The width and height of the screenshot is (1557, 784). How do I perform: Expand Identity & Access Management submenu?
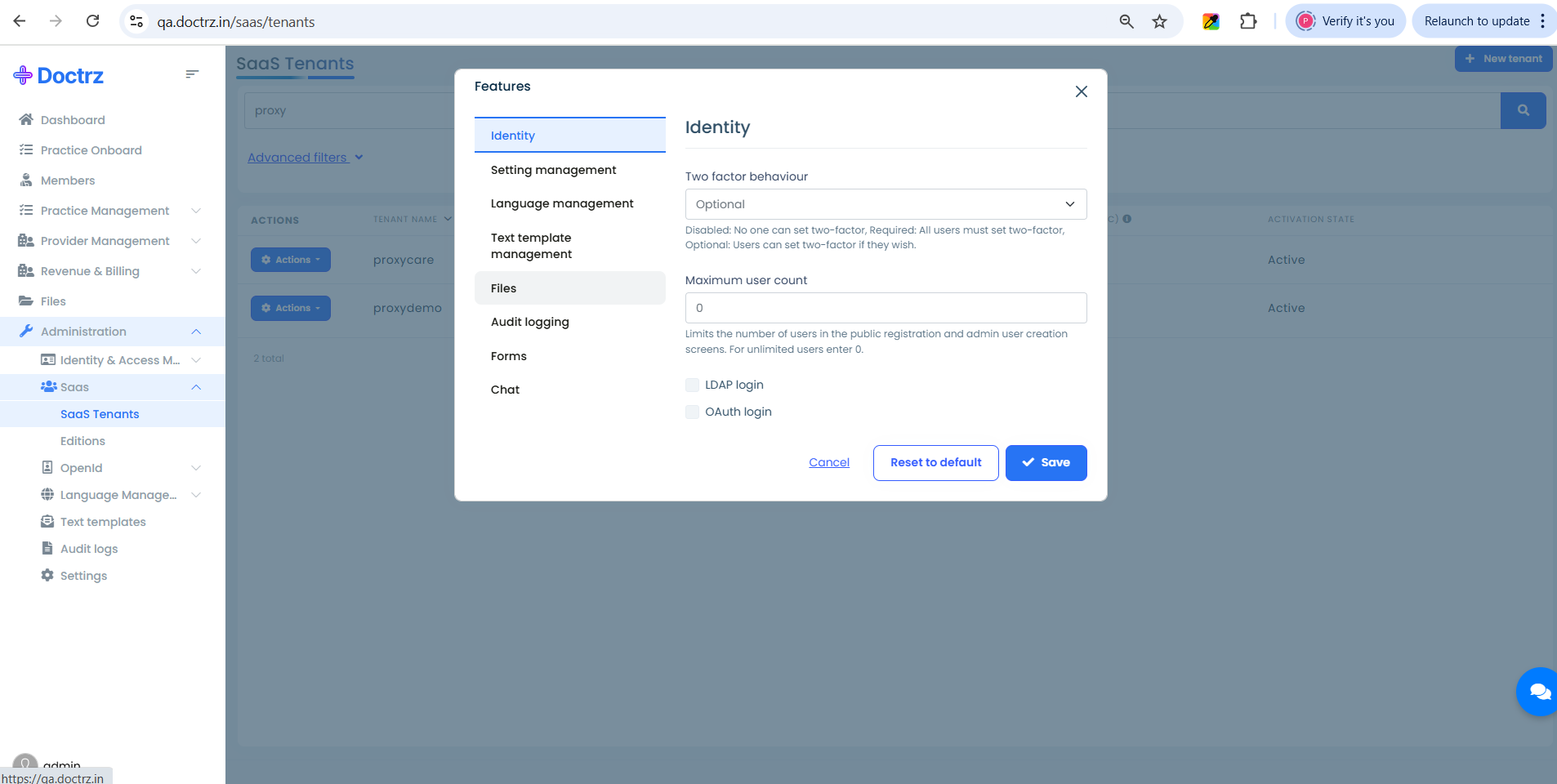(196, 360)
